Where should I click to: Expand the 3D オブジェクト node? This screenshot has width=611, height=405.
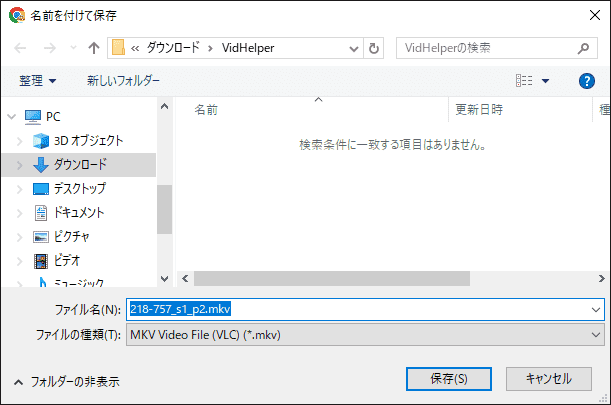pos(19,141)
